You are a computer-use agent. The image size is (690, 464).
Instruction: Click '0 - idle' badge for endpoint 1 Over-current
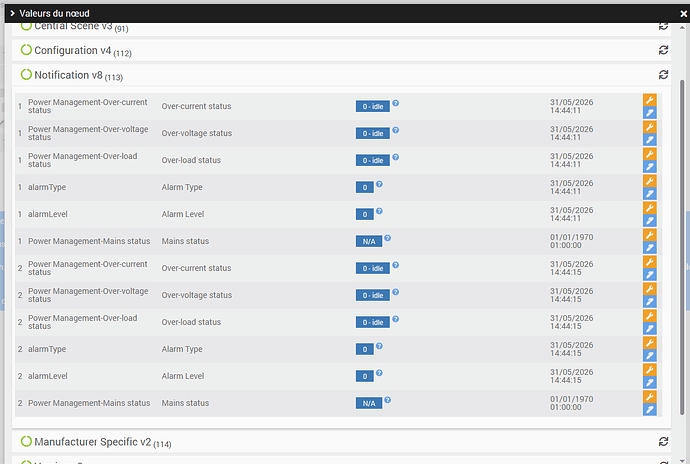coord(373,107)
